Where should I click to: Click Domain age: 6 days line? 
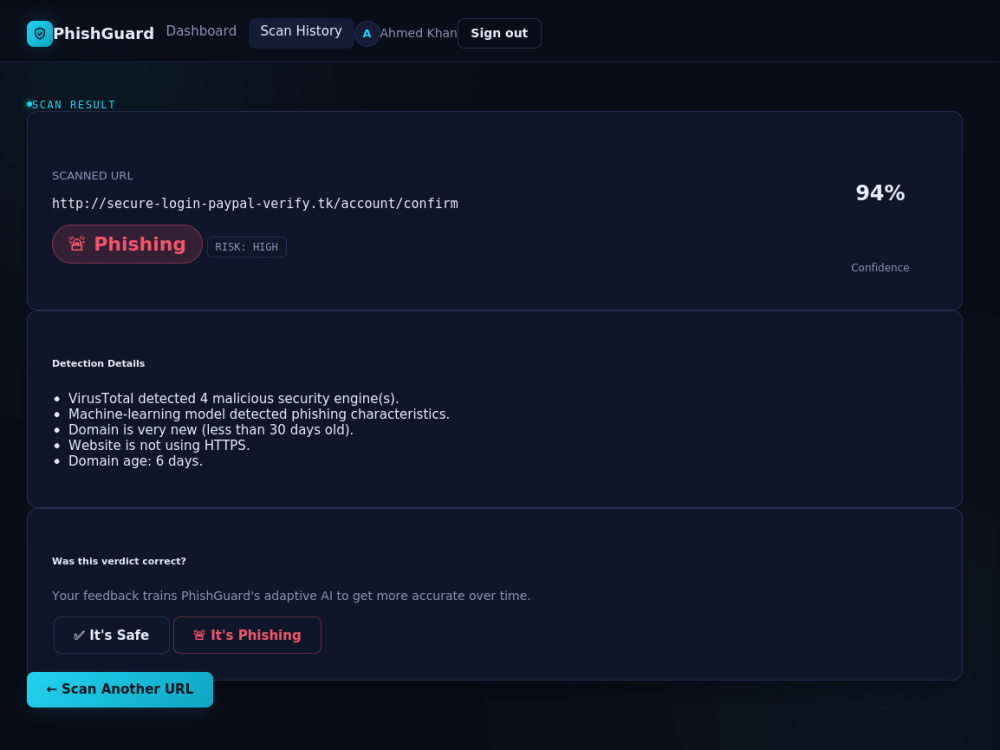[135, 461]
